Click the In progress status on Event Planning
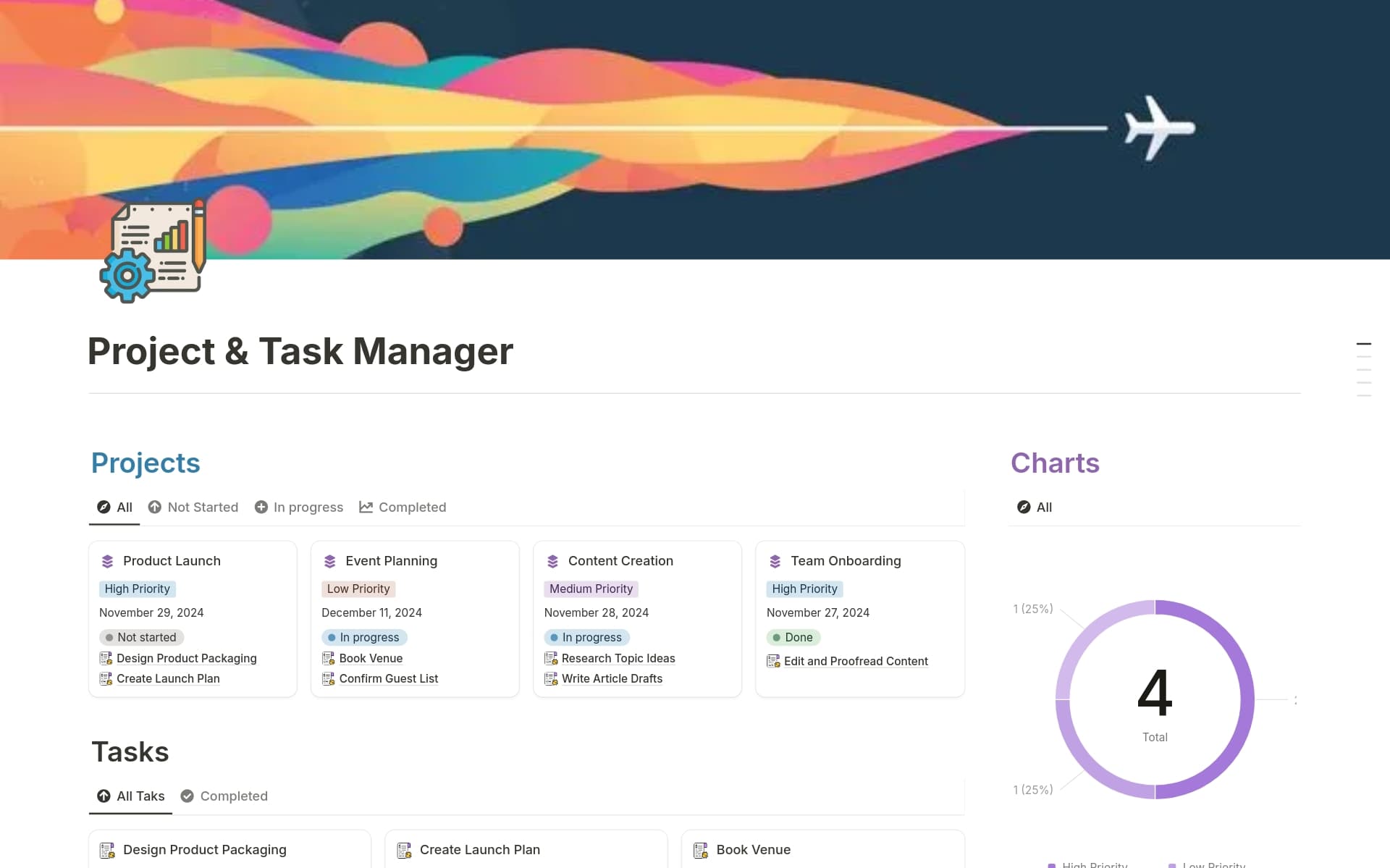The image size is (1390, 868). coord(364,637)
